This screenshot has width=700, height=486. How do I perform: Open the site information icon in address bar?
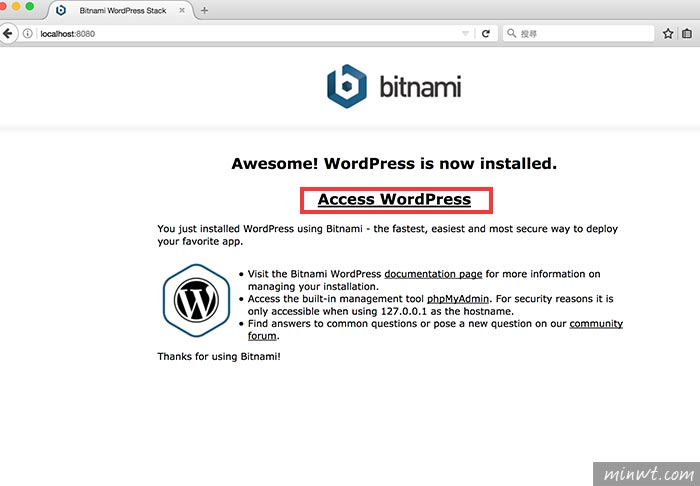[28, 33]
